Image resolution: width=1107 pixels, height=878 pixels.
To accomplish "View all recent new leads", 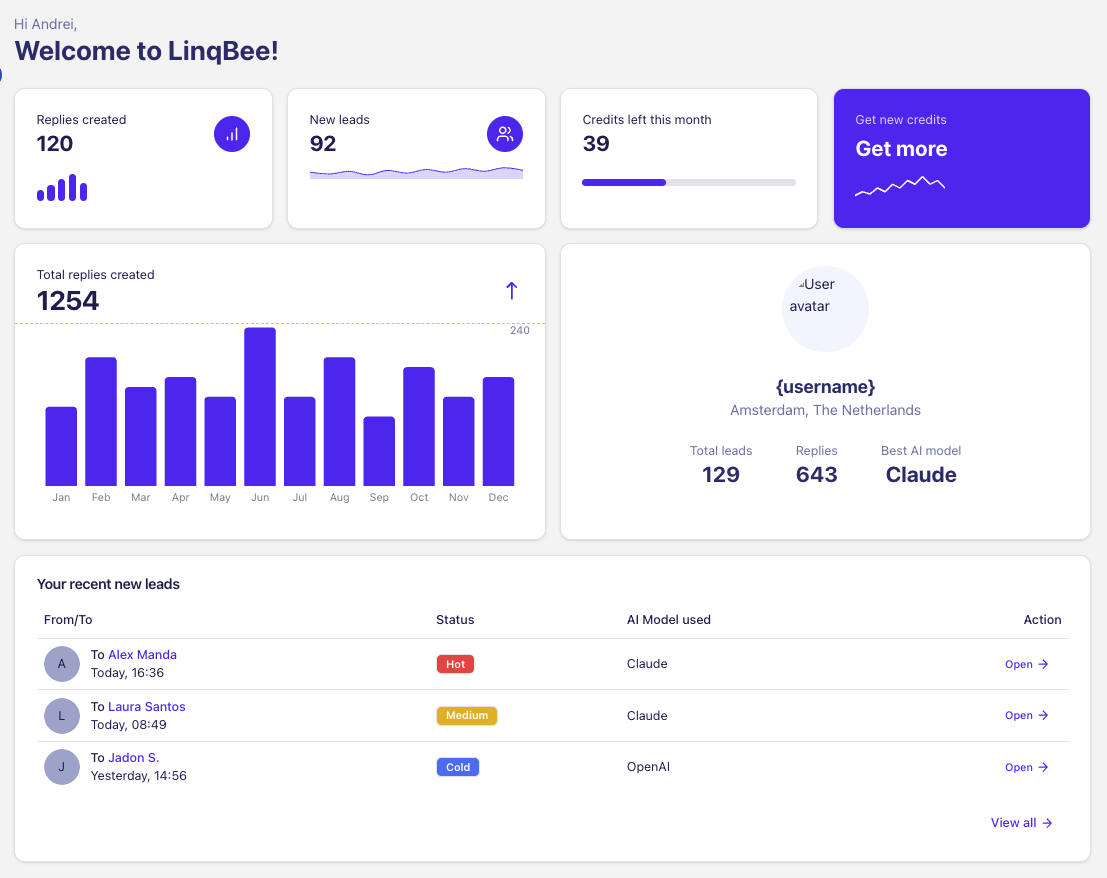I will coord(1021,823).
